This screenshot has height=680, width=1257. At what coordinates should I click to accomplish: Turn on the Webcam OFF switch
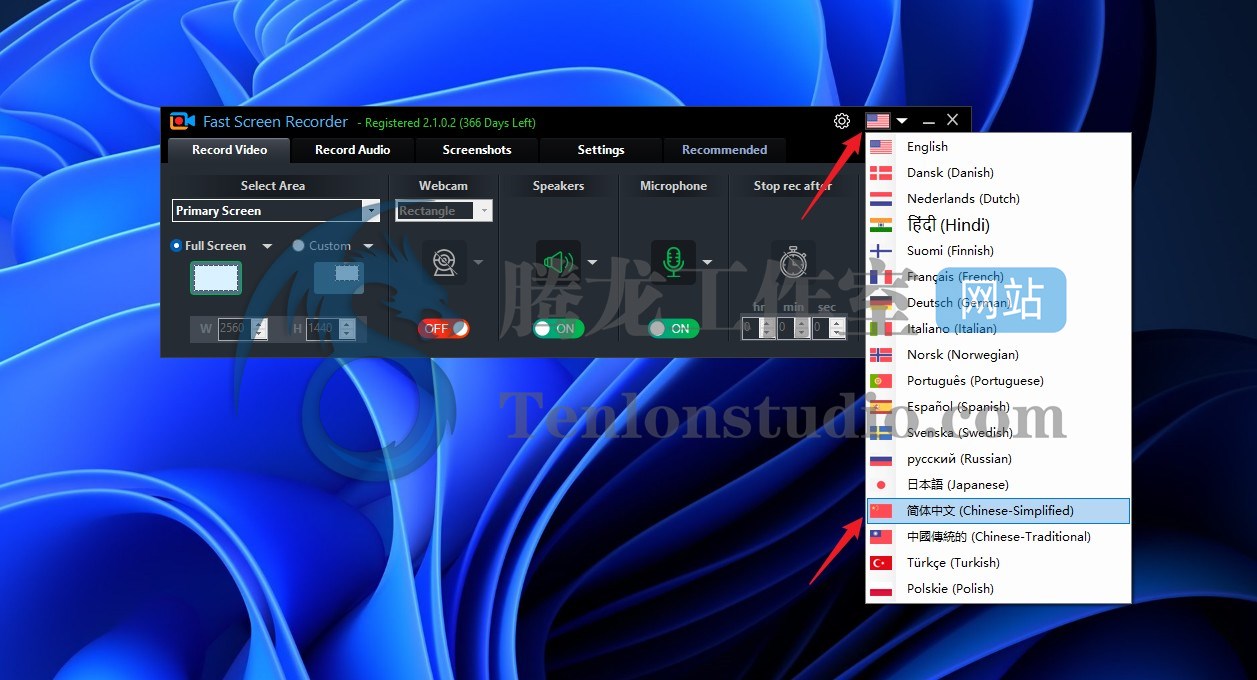pyautogui.click(x=444, y=328)
